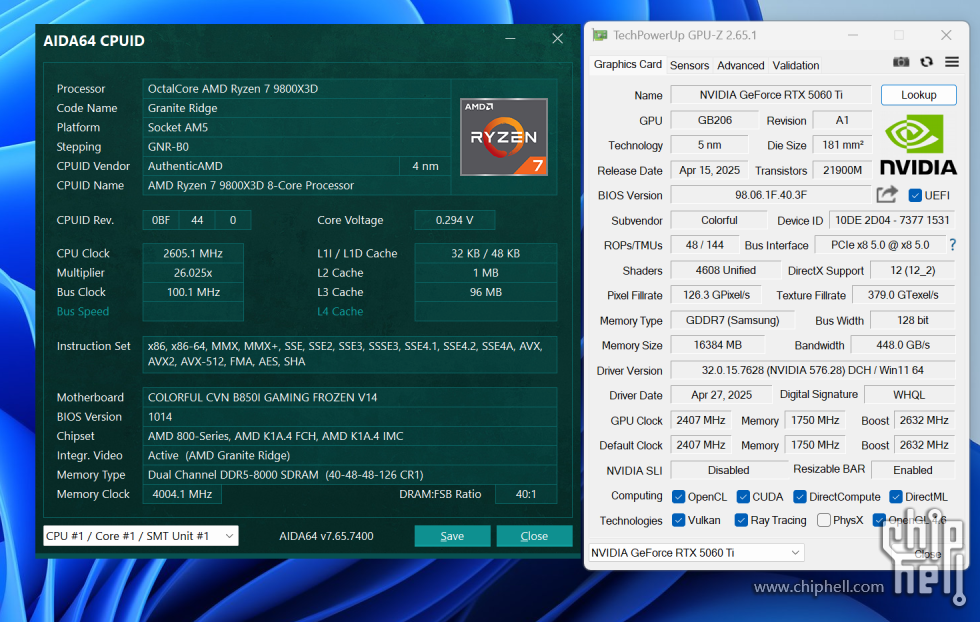This screenshot has width=980, height=622.
Task: Click the Driver Version field
Action: coord(812,370)
